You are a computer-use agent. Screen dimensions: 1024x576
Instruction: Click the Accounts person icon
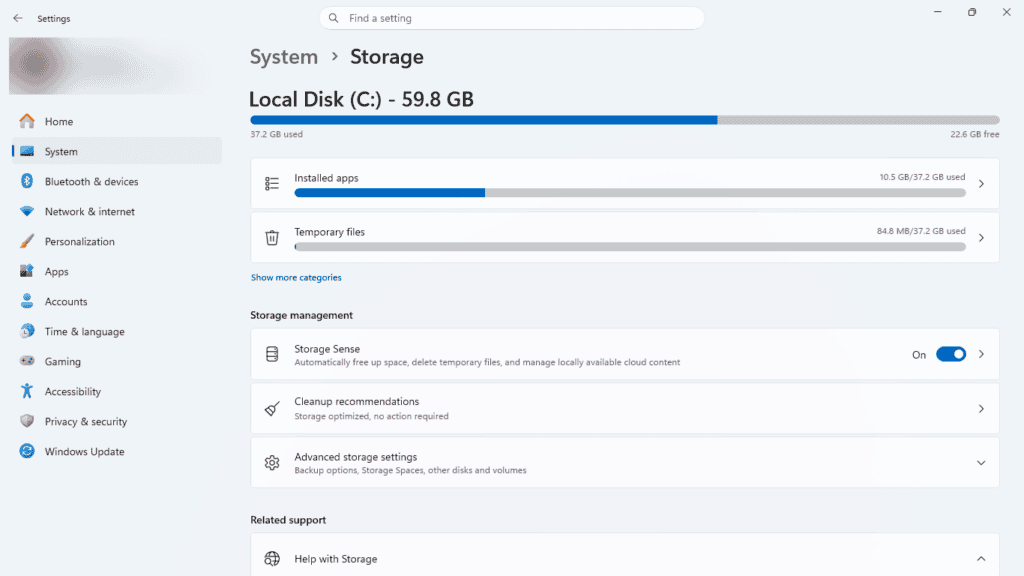tap(27, 301)
